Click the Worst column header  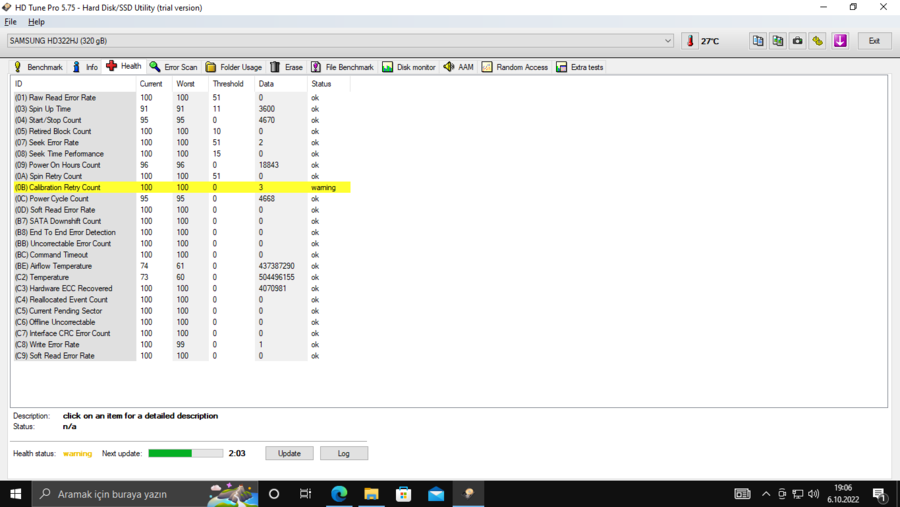pos(190,84)
